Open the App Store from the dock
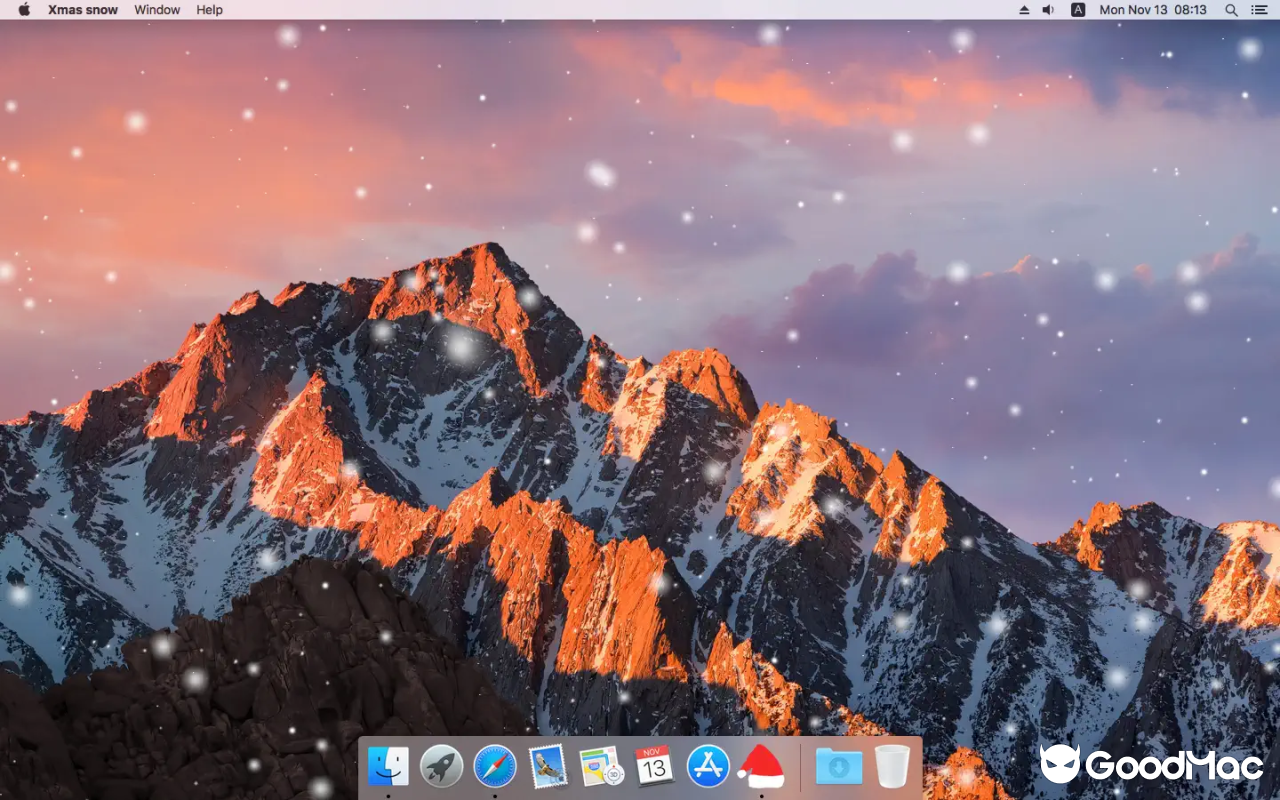The height and width of the screenshot is (800, 1280). click(708, 766)
